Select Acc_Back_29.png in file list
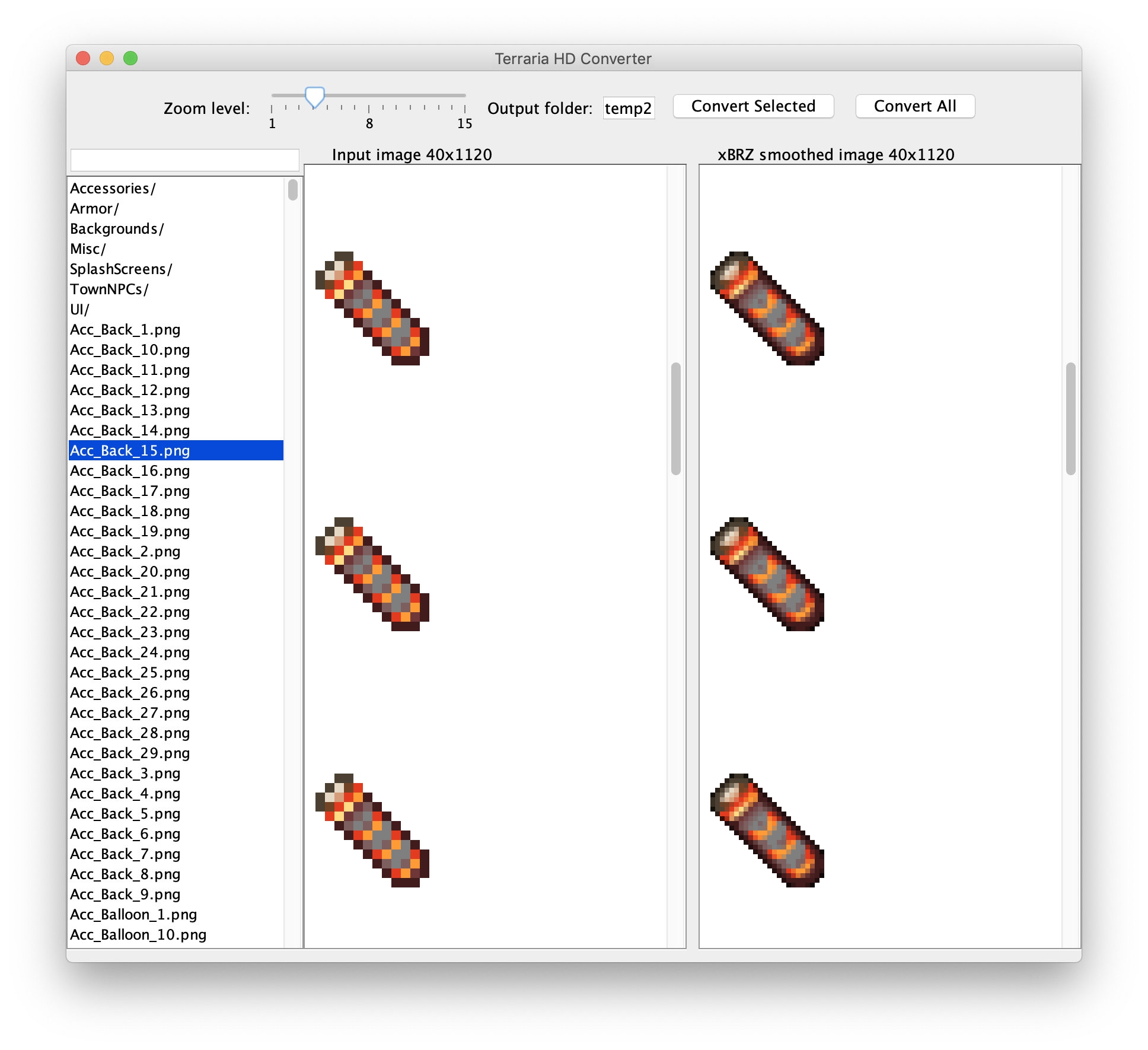1148x1050 pixels. point(176,753)
